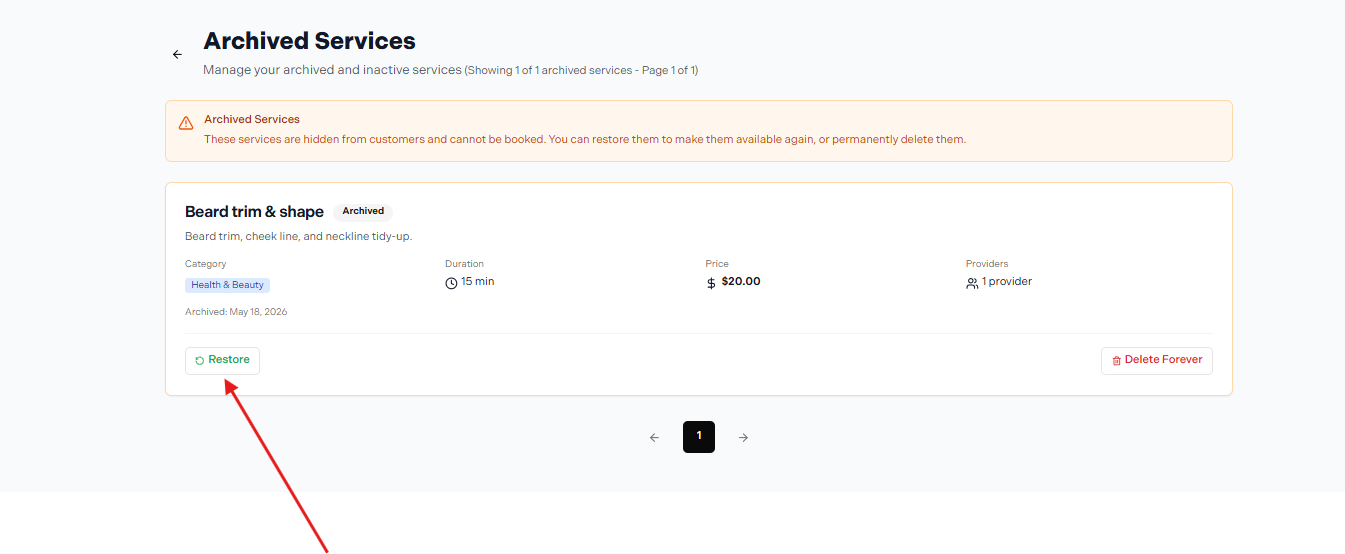This screenshot has width=1345, height=554.
Task: Open the Beard trim & shape service title
Action: point(254,212)
